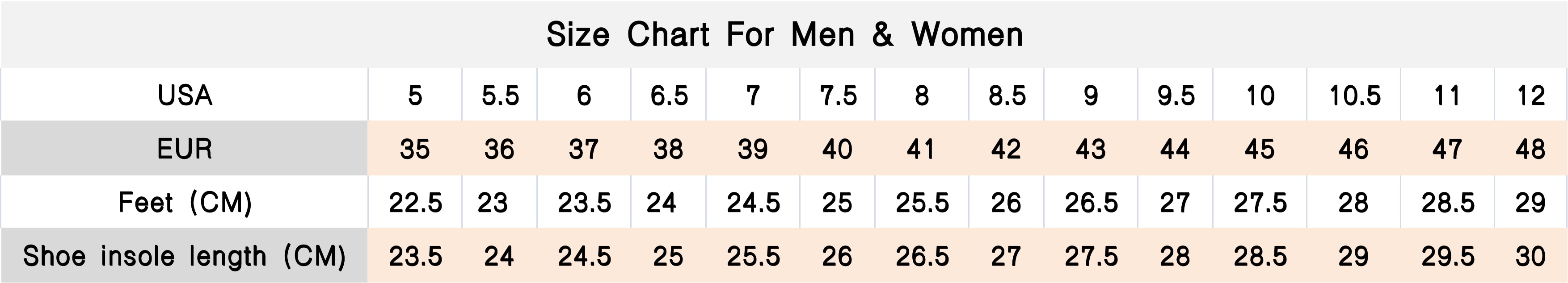The height and width of the screenshot is (283, 1568).
Task: Click insole length 26.5 cell
Action: tap(922, 256)
